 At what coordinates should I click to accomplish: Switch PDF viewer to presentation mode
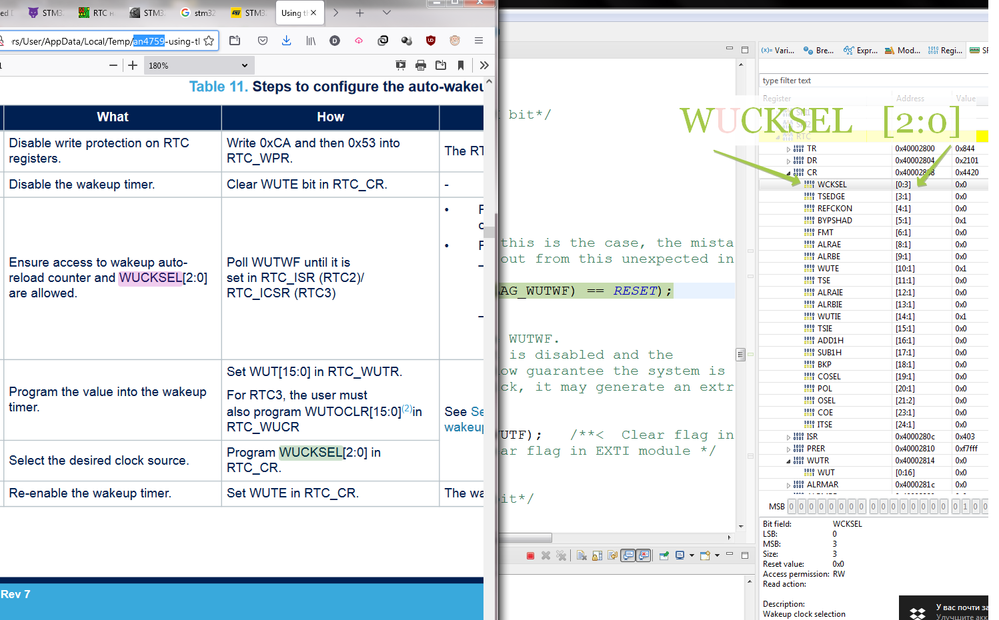click(x=400, y=65)
